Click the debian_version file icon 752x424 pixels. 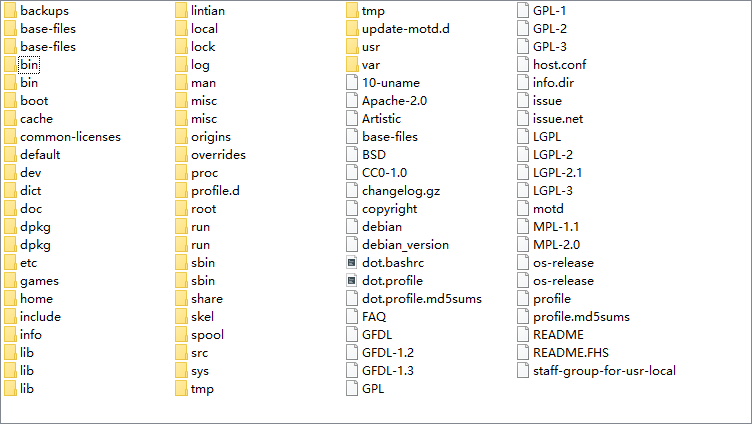click(x=352, y=245)
